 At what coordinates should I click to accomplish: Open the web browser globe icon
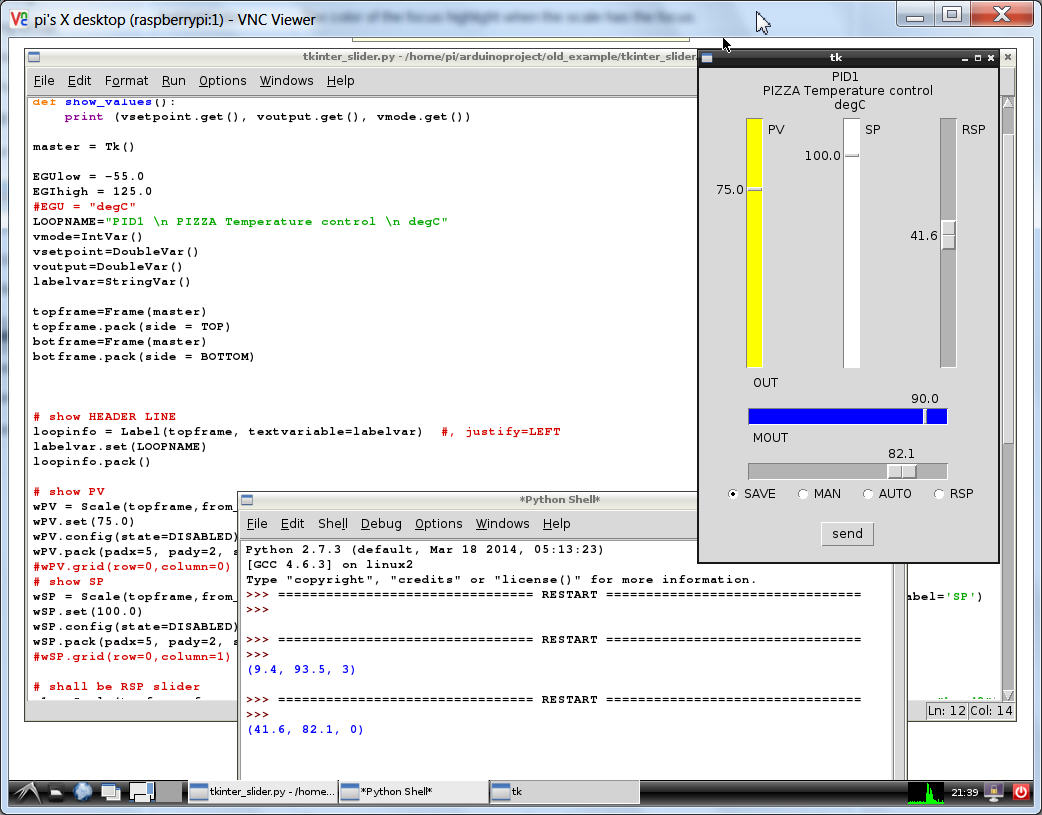tap(84, 792)
